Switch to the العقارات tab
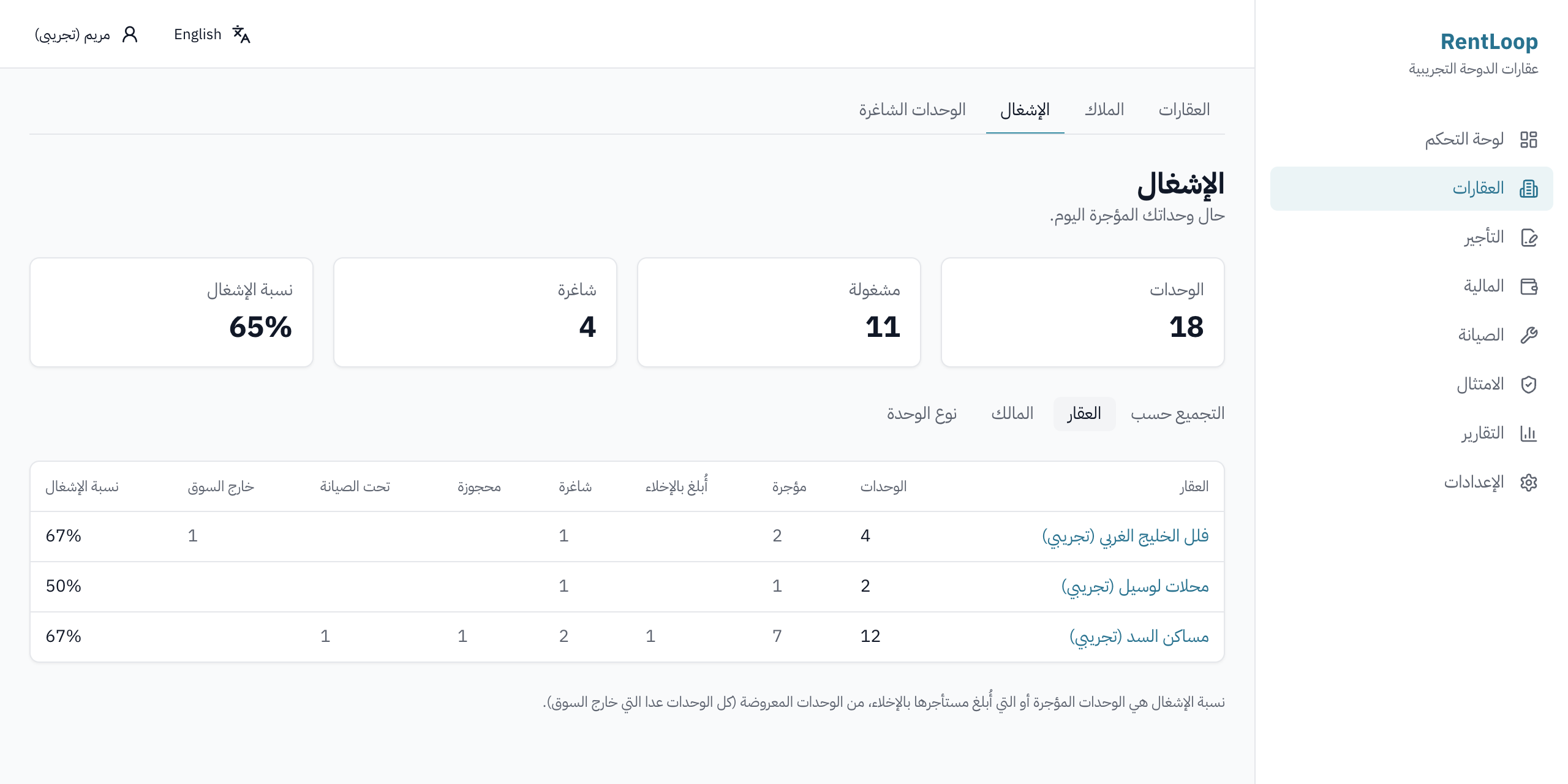 [1184, 110]
